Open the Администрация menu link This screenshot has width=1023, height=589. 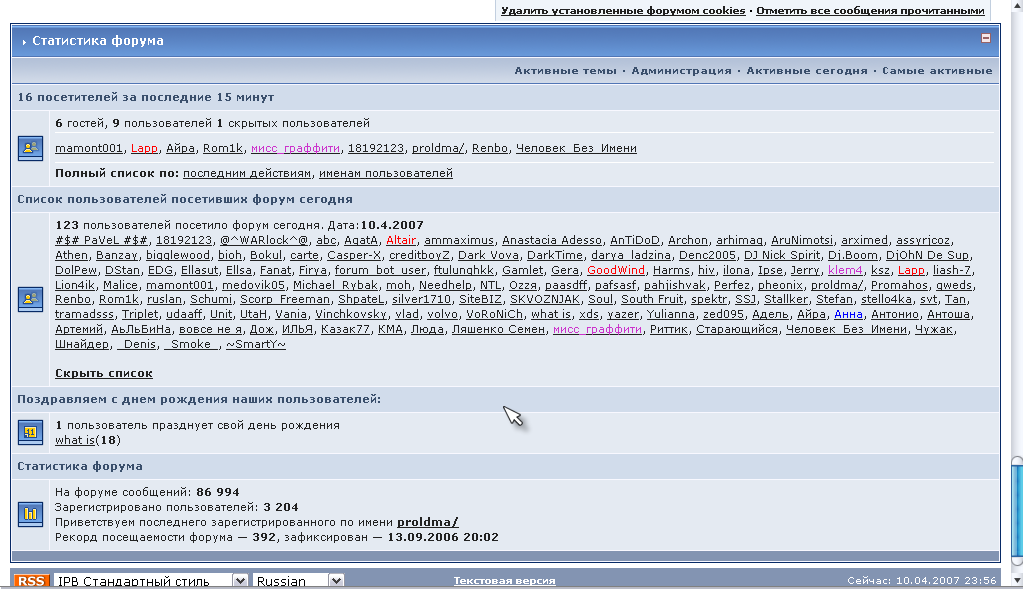681,71
